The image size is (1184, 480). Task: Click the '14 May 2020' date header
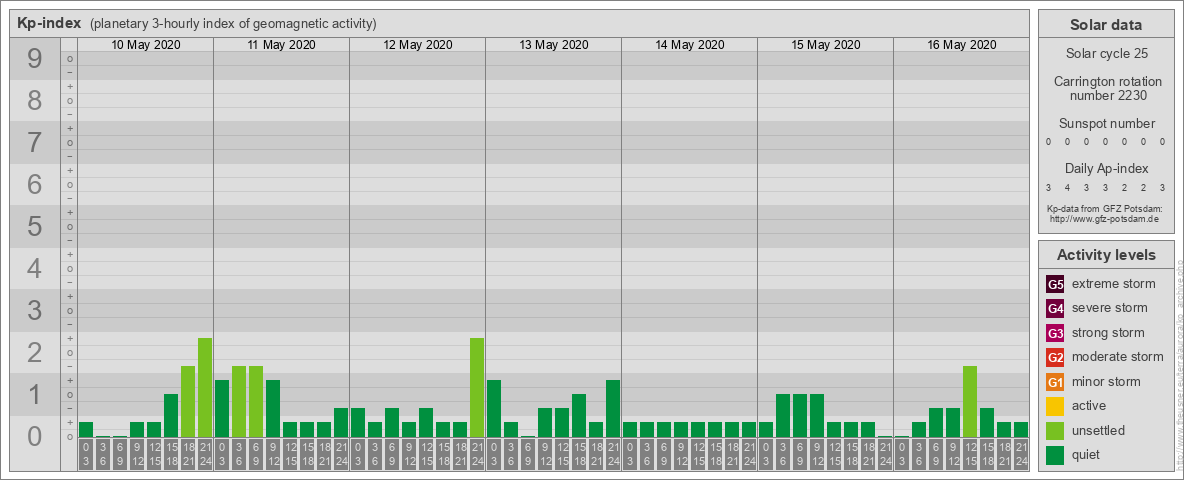689,45
